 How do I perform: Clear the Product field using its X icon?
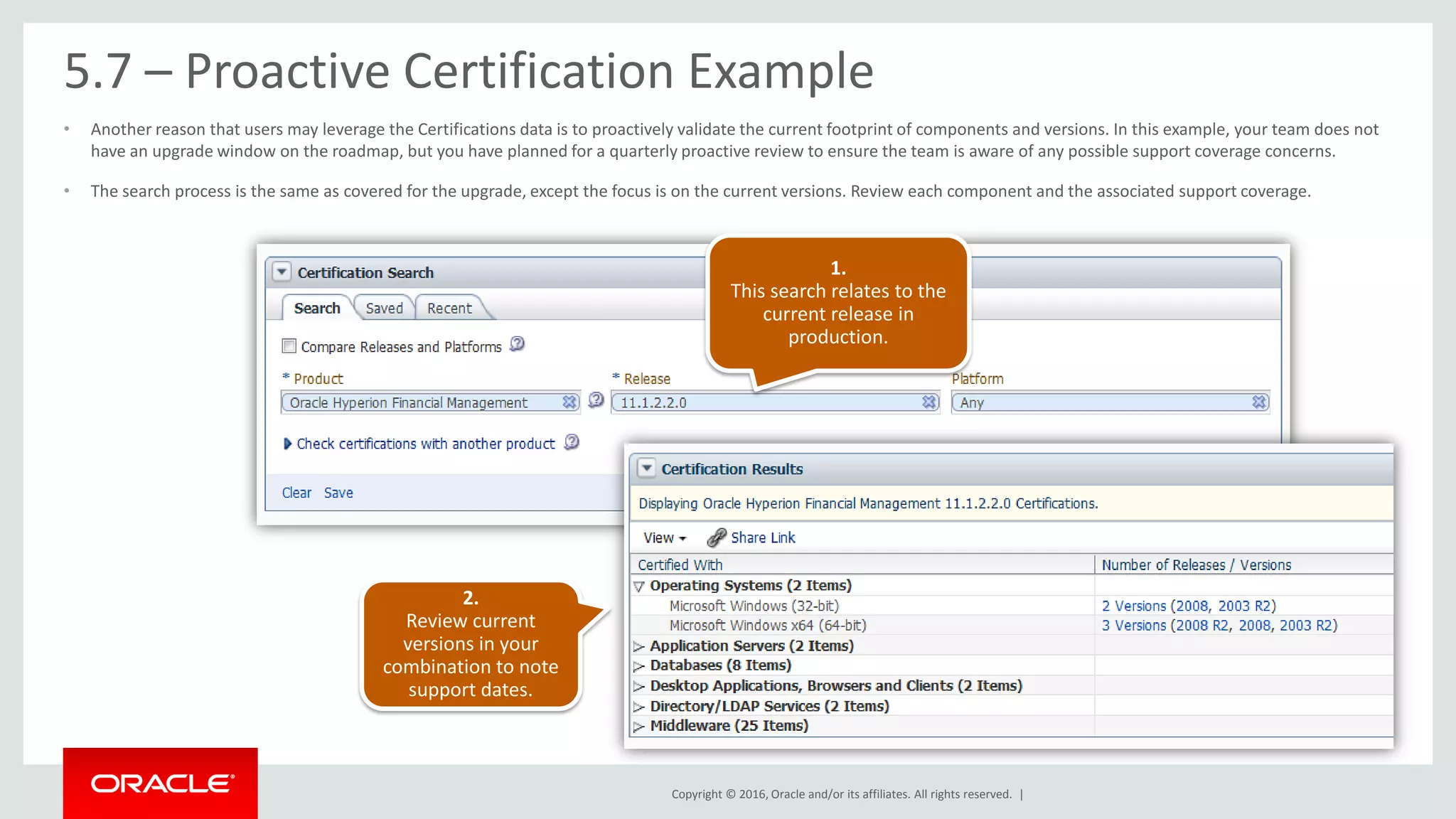tap(569, 402)
